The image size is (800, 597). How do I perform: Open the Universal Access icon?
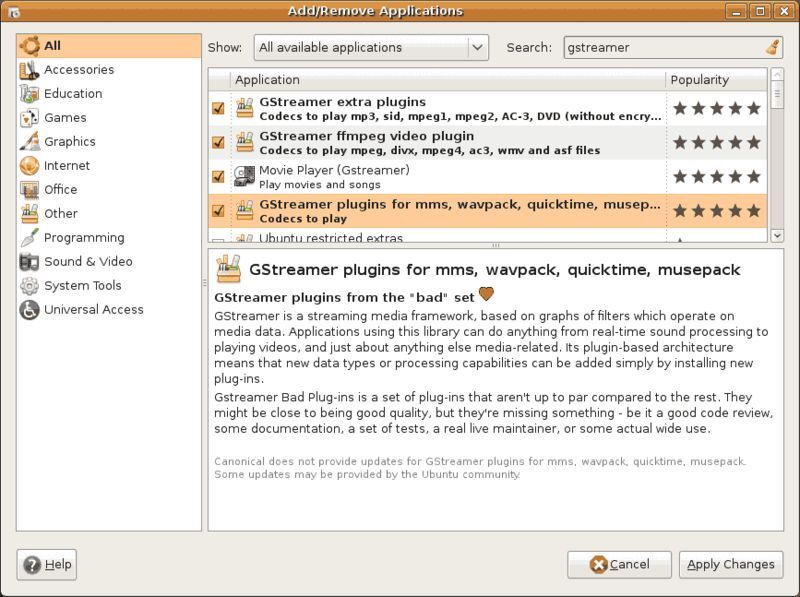pos(29,310)
